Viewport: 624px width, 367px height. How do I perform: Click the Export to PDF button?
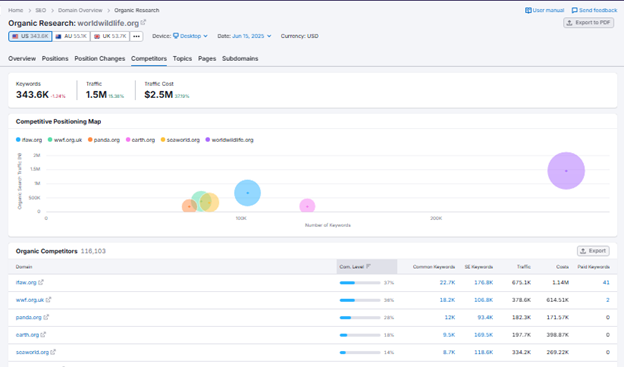[x=588, y=23]
